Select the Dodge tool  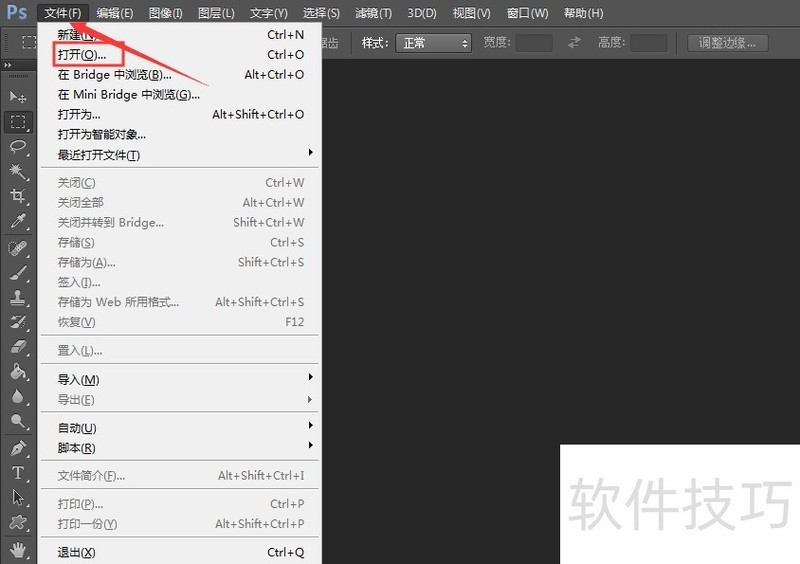coord(18,421)
